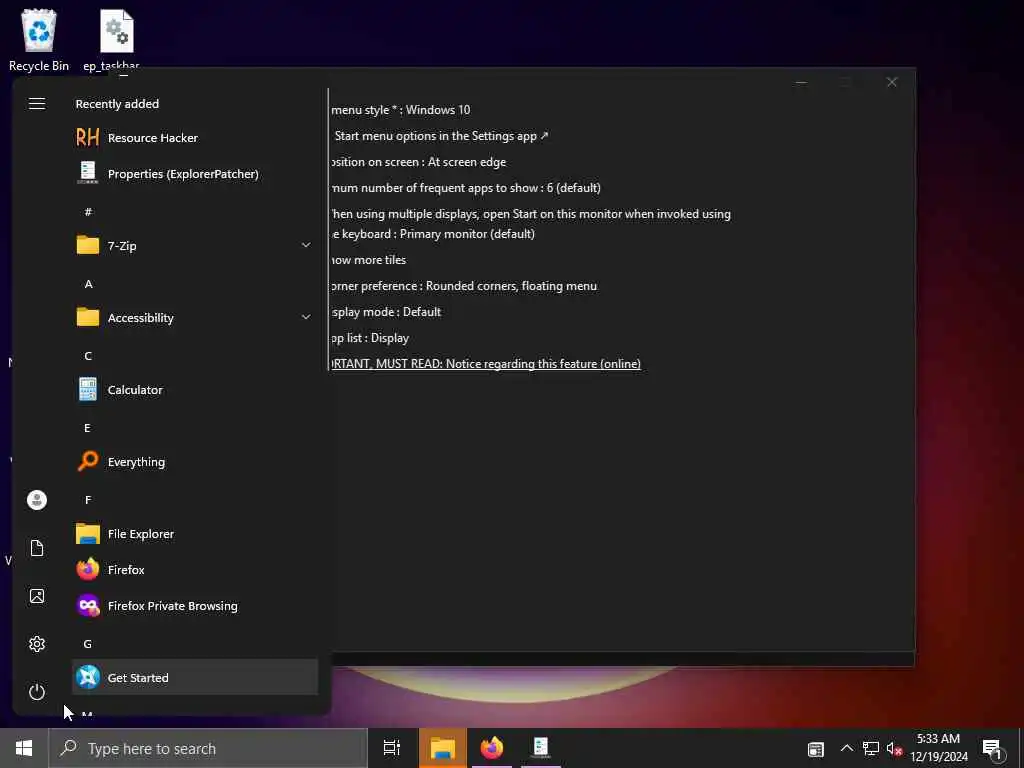The height and width of the screenshot is (768, 1024).
Task: Change corner preference Rounded corners setting
Action: (464, 286)
